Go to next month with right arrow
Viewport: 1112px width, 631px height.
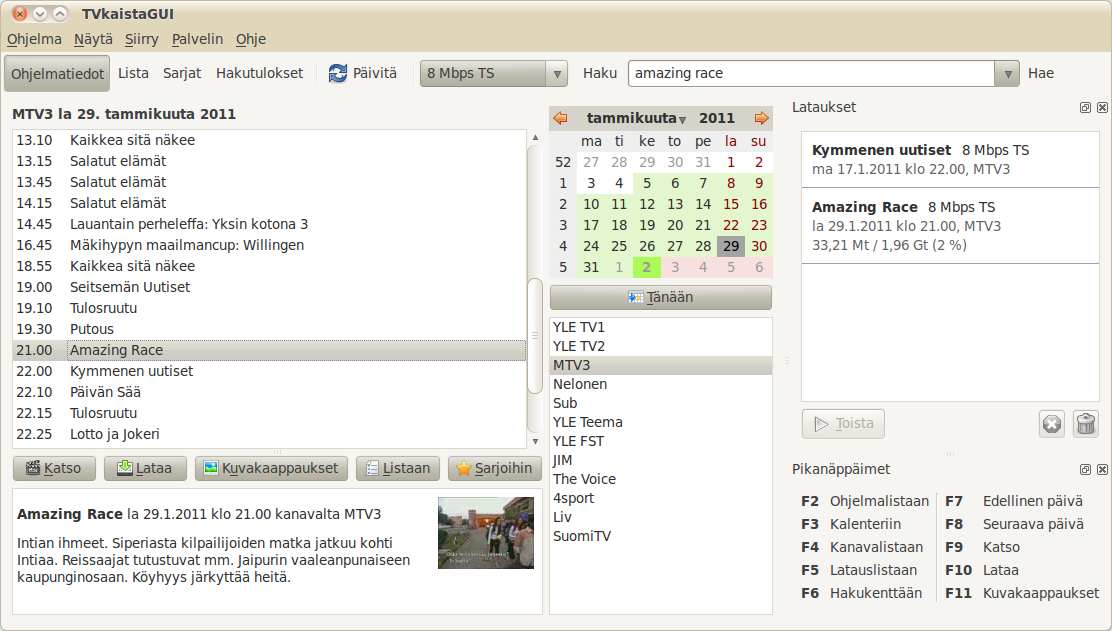762,118
